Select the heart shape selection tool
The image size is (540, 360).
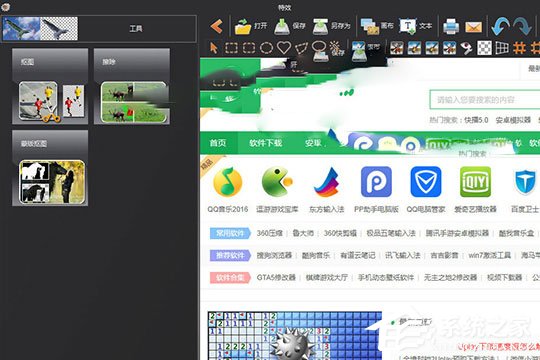(x=284, y=48)
